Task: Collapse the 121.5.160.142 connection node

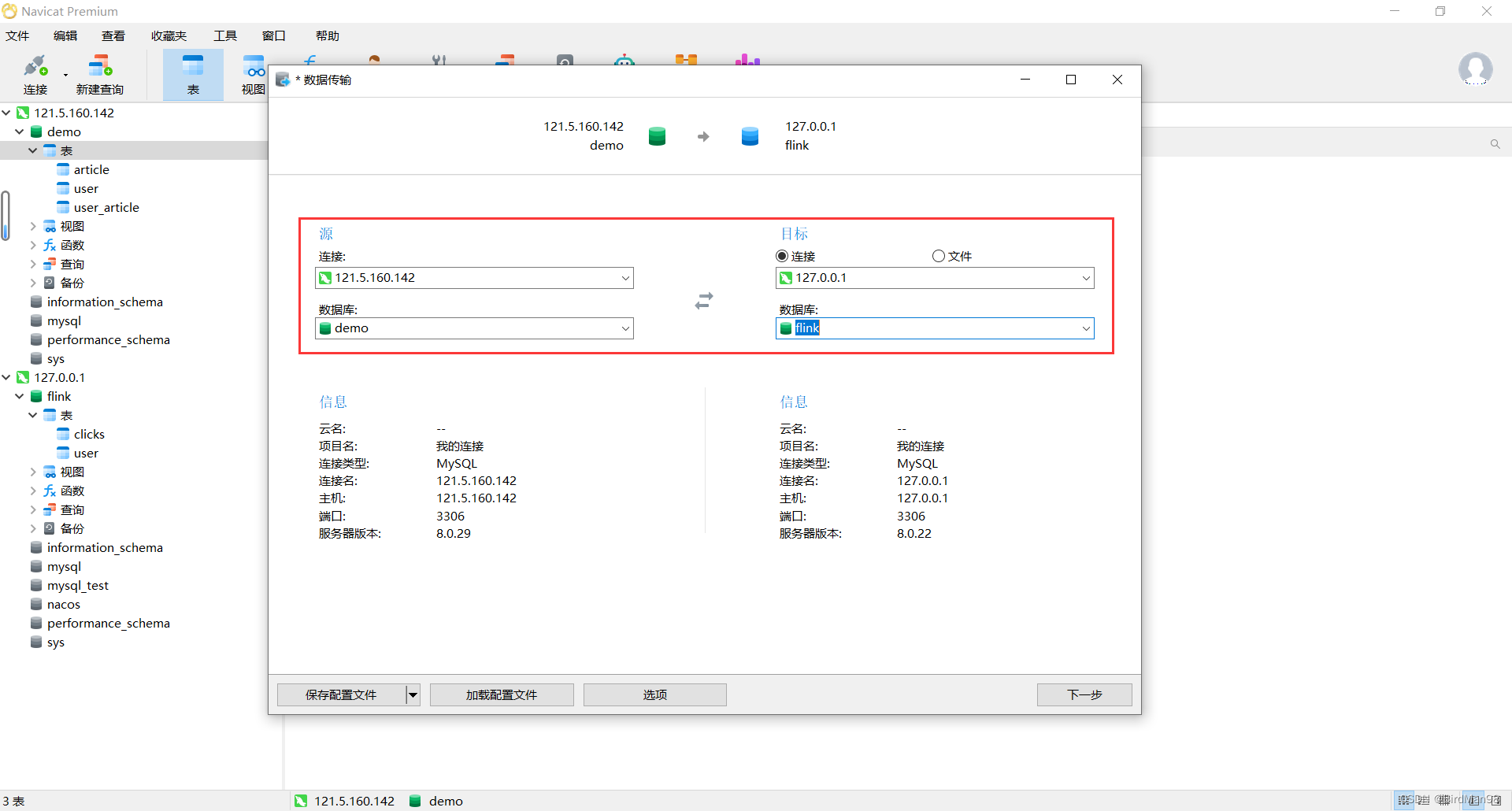Action: [6, 113]
